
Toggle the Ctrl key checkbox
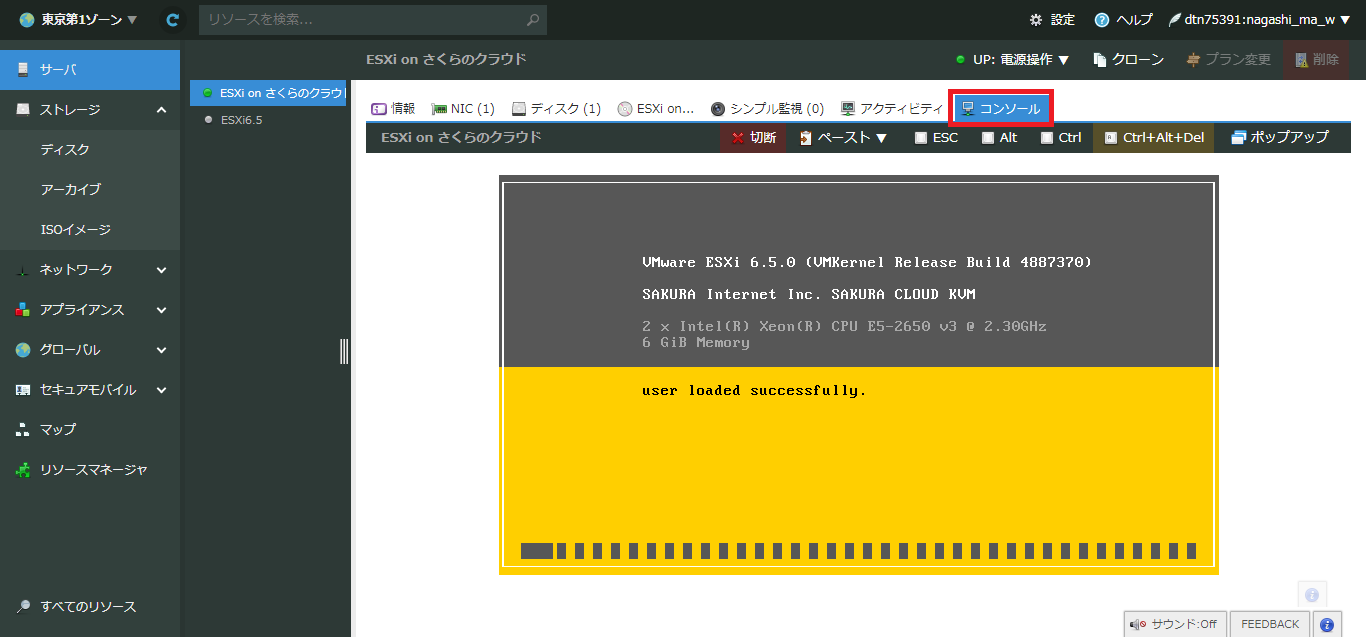coord(1046,138)
